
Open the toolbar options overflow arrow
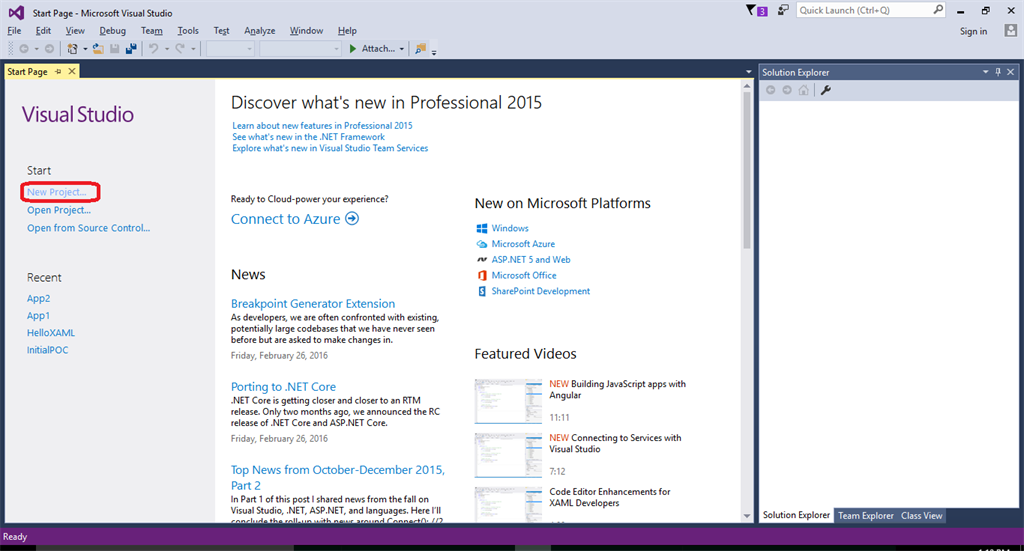pyautogui.click(x=434, y=51)
